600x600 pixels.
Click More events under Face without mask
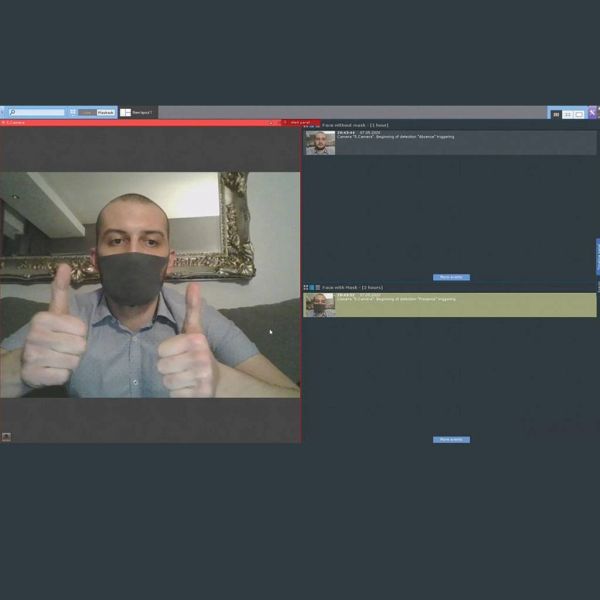click(451, 277)
